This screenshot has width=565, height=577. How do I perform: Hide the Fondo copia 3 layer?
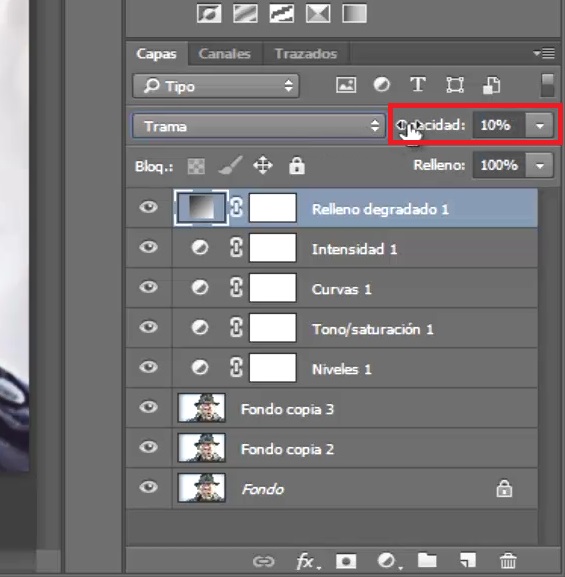pos(148,407)
